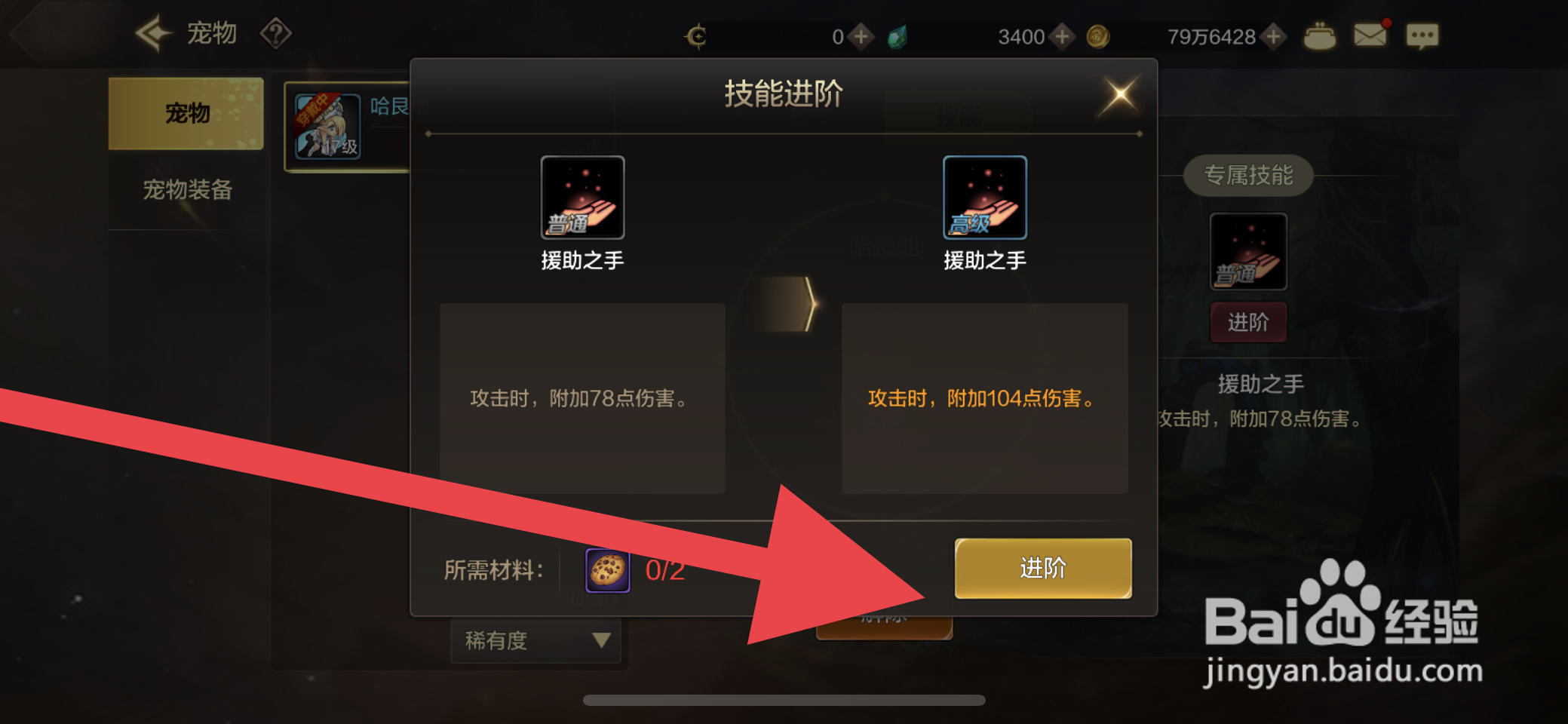Viewport: 1568px width, 724px height.
Task: Select the 哈艮 pet portrait card
Action: (328, 127)
